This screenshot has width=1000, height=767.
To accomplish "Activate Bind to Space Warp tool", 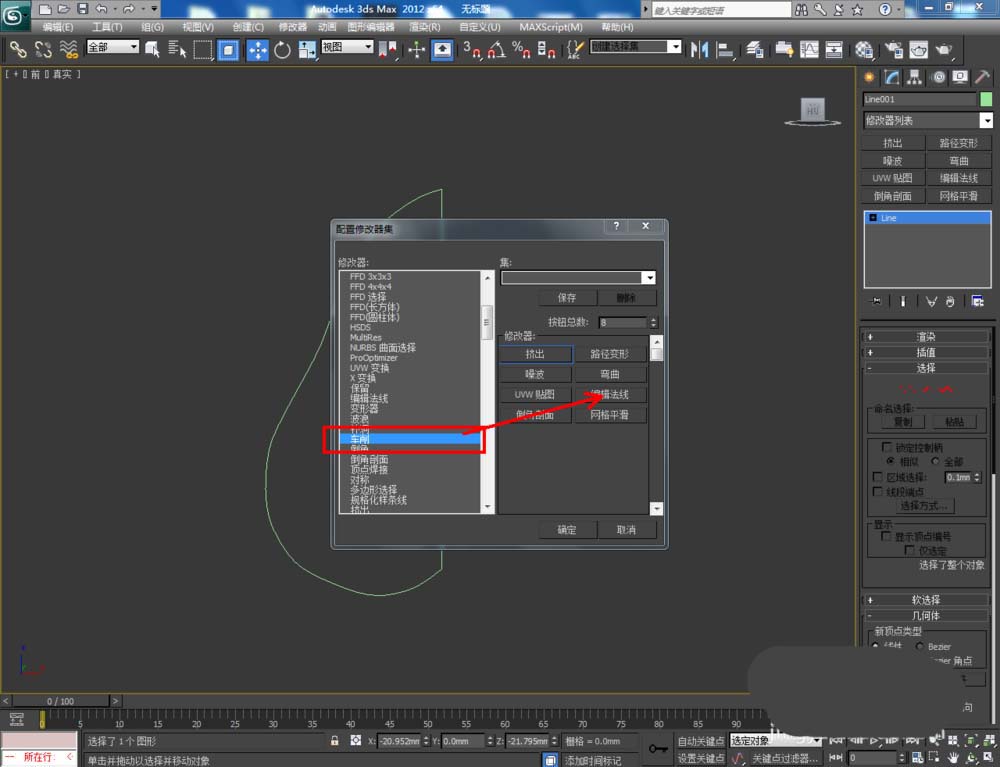I will coord(68,49).
